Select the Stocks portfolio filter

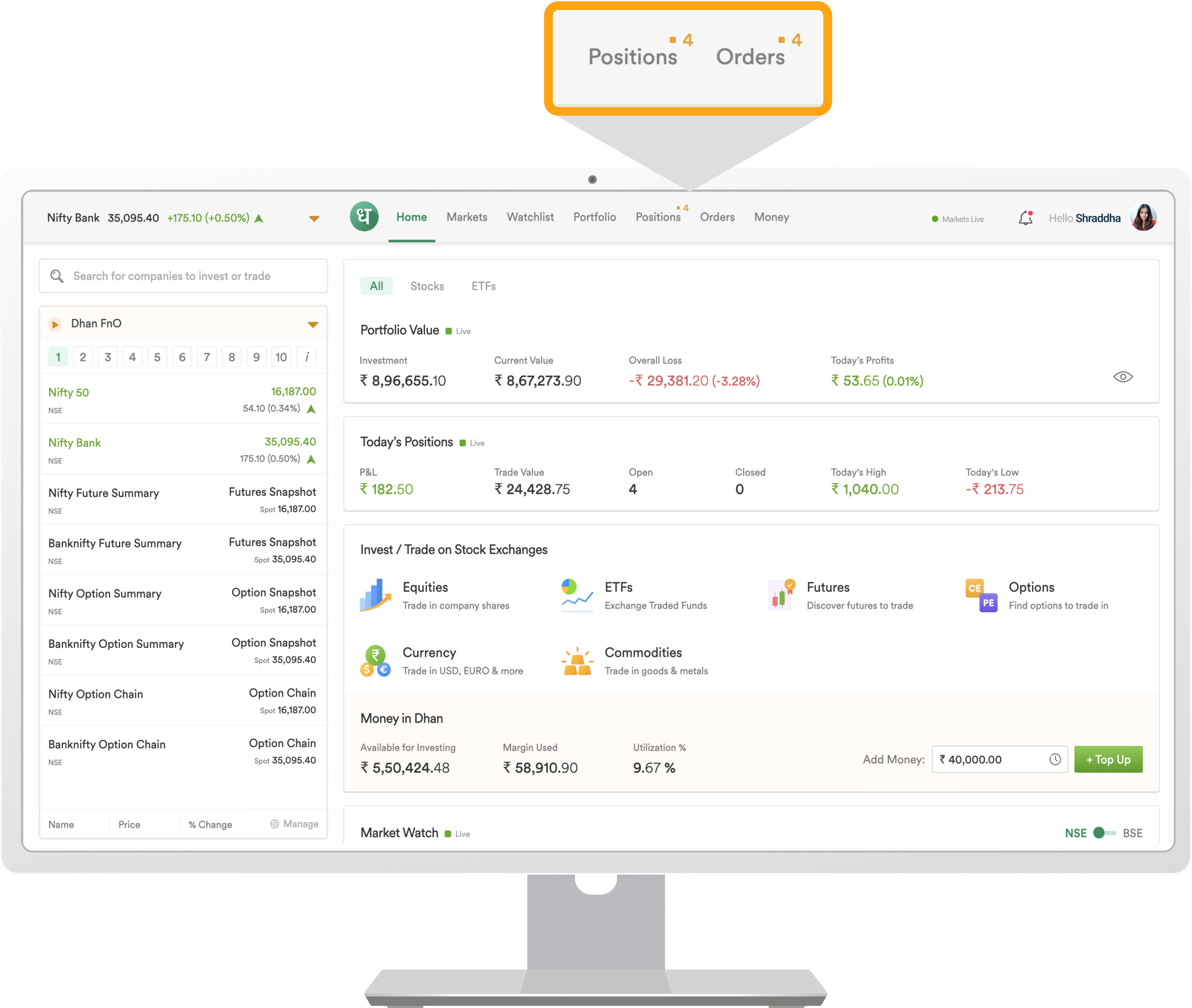click(427, 286)
